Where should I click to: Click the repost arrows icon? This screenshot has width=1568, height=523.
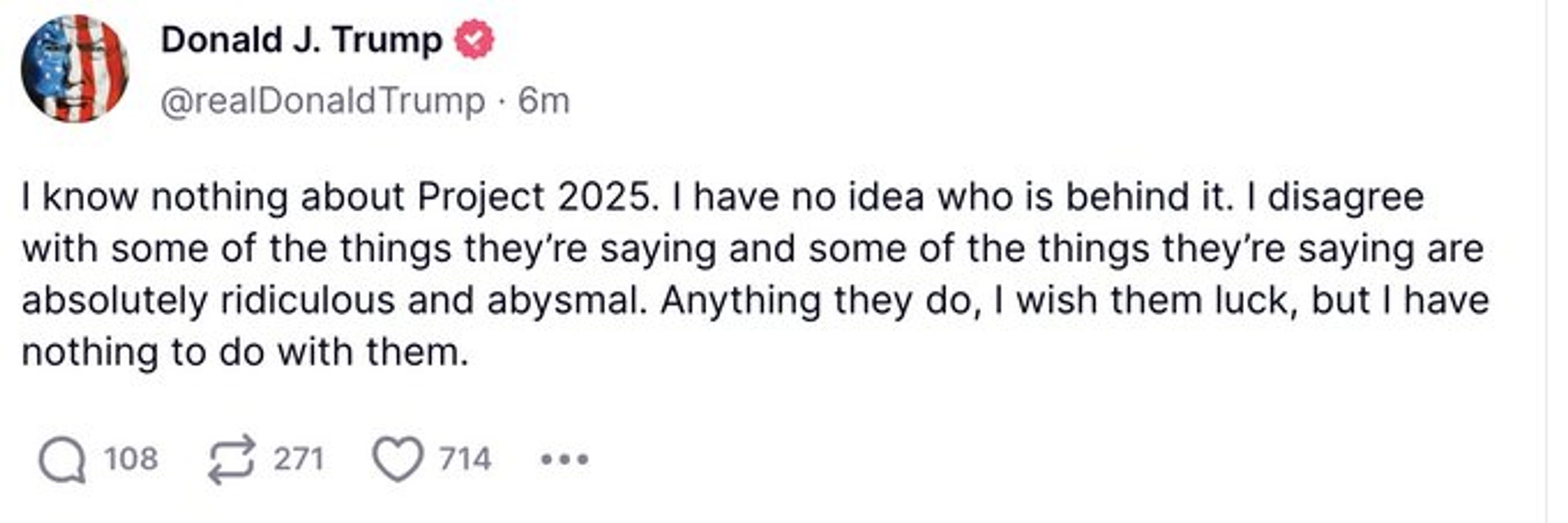tap(232, 460)
